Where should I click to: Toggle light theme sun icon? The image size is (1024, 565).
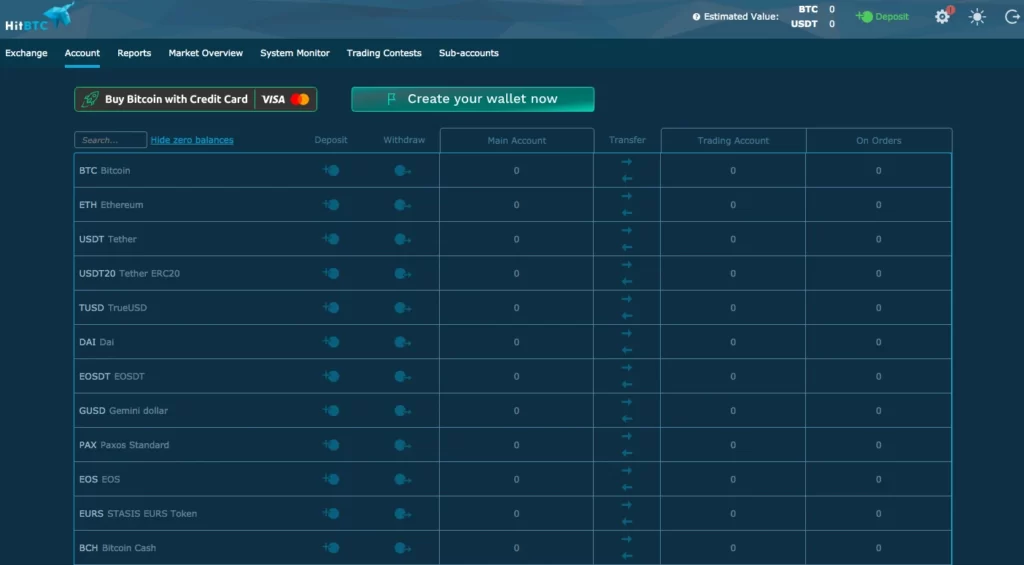pos(977,17)
